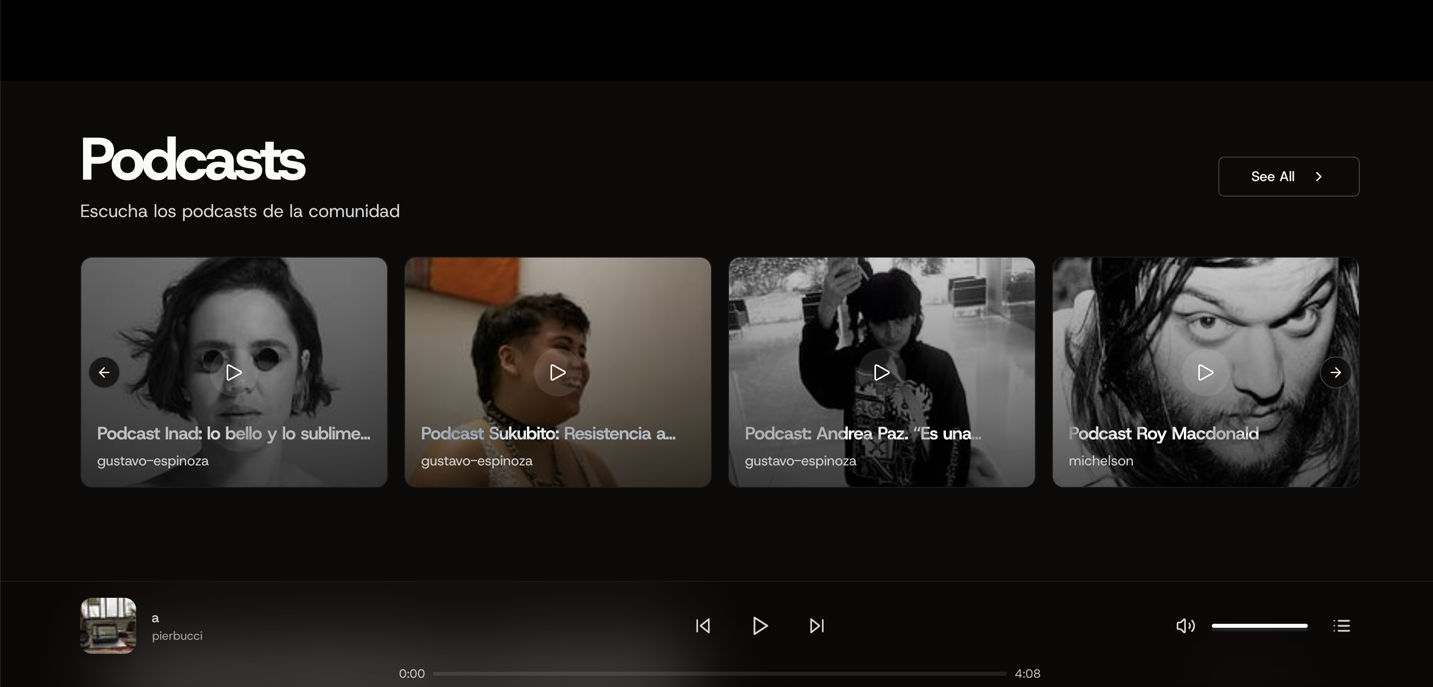This screenshot has width=1433, height=687.
Task: Seek on the playback progress bar
Action: (720, 672)
